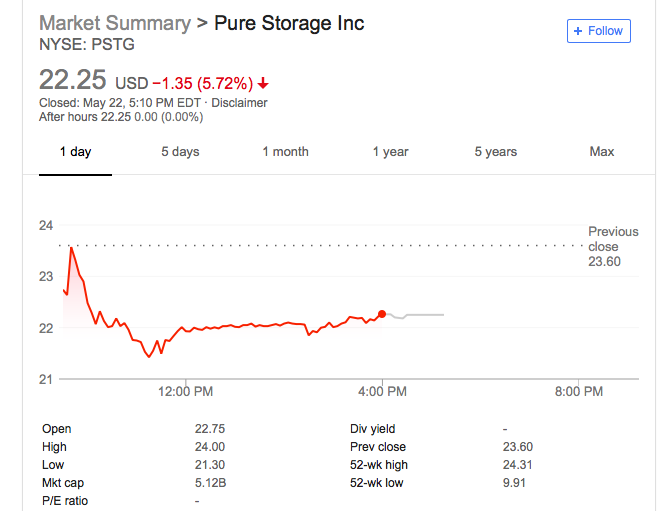This screenshot has height=511, width=668.
Task: Click the Previous close 23.60 label
Action: (613, 246)
